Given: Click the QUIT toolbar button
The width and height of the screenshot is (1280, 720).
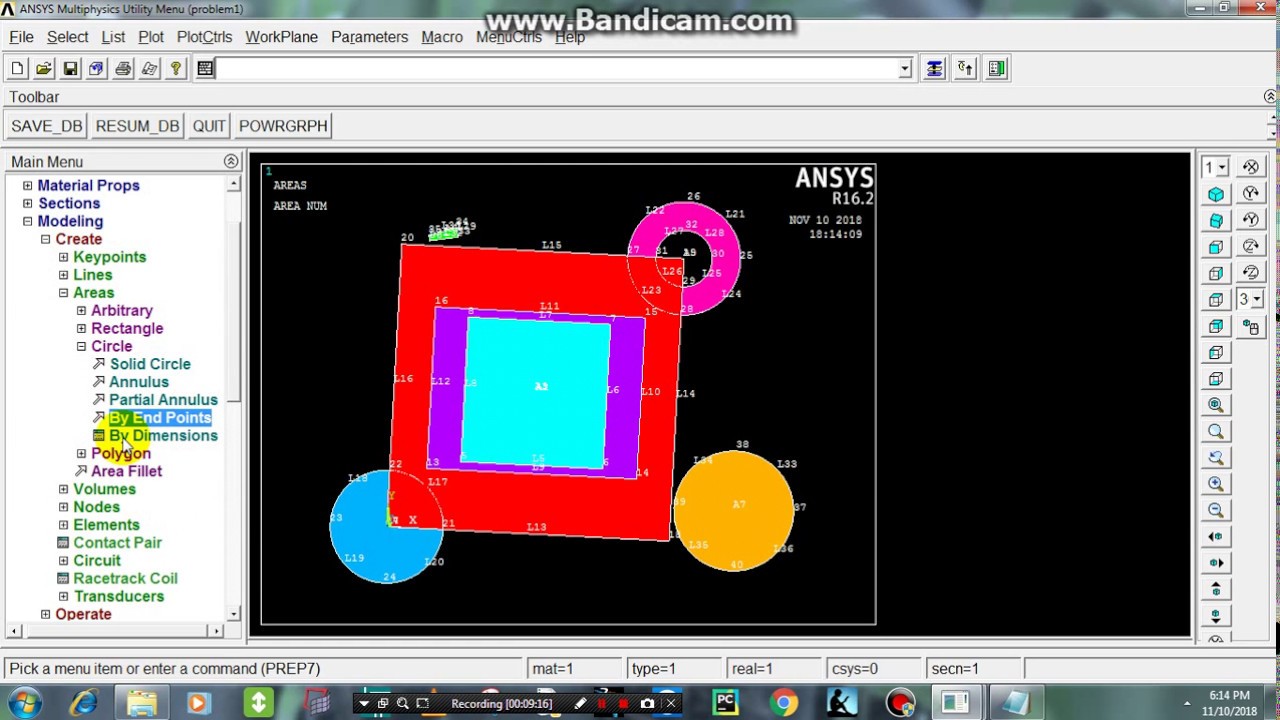Looking at the screenshot, I should click(x=209, y=126).
